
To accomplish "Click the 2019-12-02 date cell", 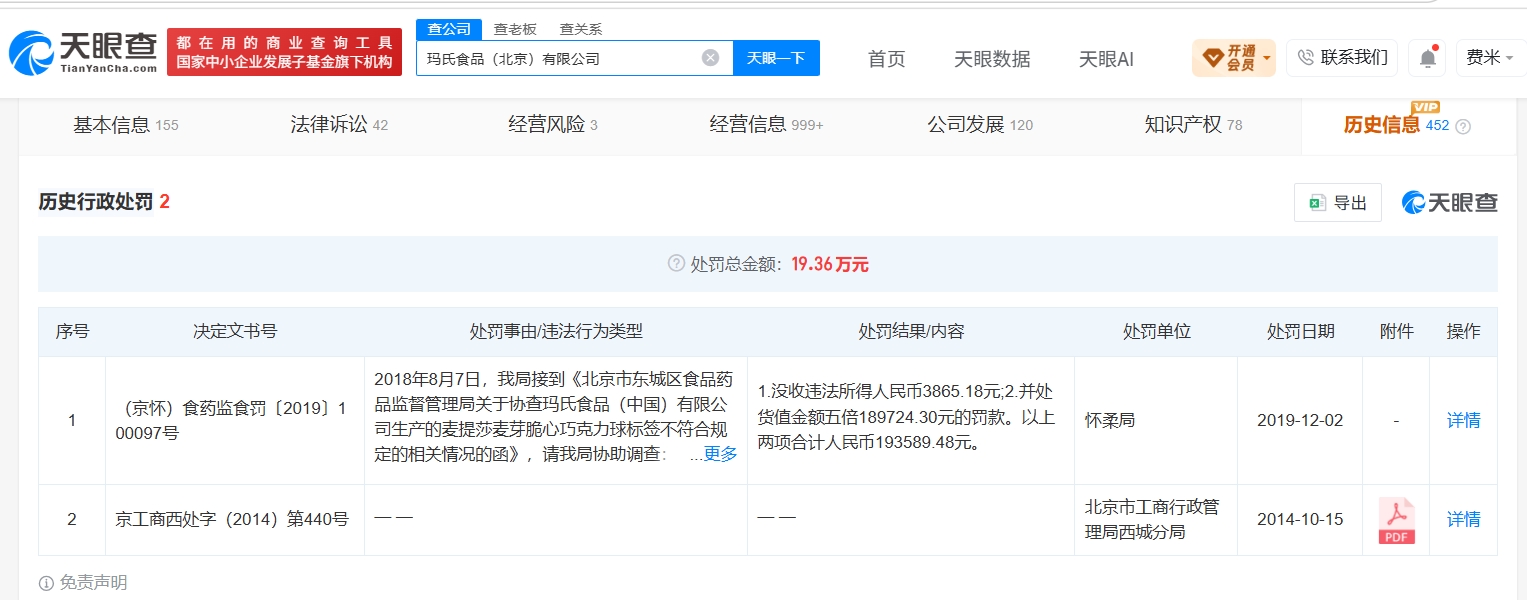I will (1300, 421).
